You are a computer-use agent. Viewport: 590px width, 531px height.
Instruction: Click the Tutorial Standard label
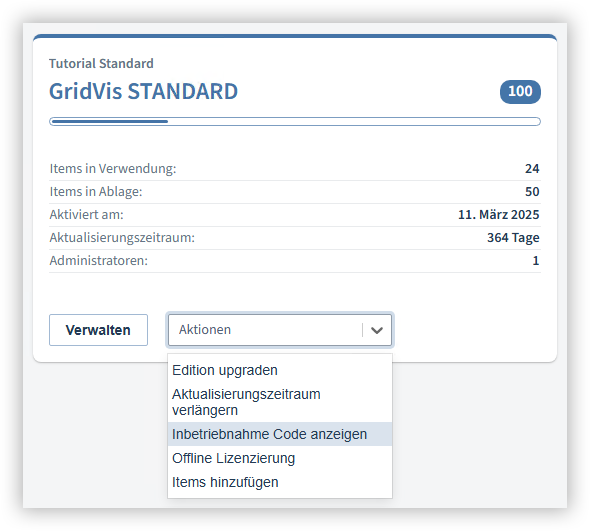pyautogui.click(x=101, y=64)
